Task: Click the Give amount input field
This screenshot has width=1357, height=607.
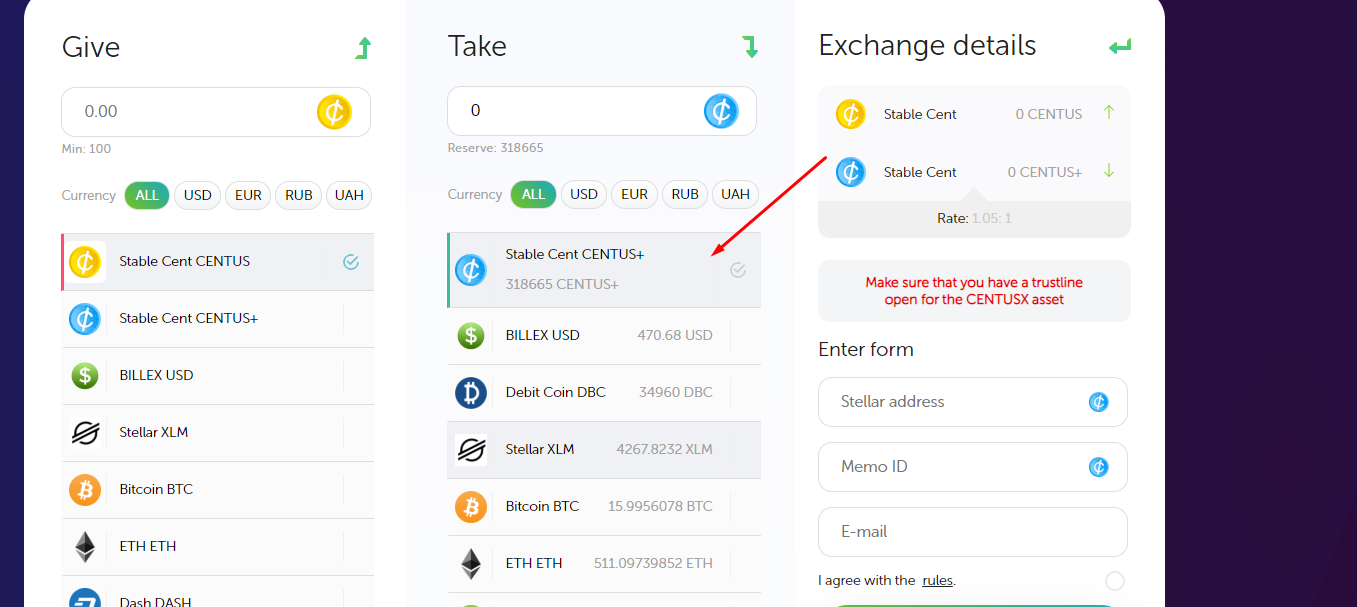Action: click(216, 112)
